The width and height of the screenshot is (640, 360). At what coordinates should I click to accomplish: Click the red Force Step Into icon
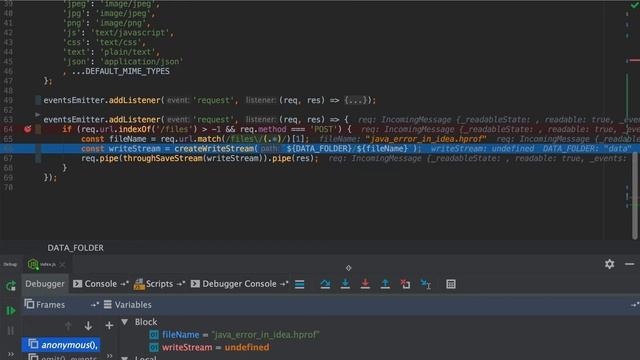(x=365, y=284)
